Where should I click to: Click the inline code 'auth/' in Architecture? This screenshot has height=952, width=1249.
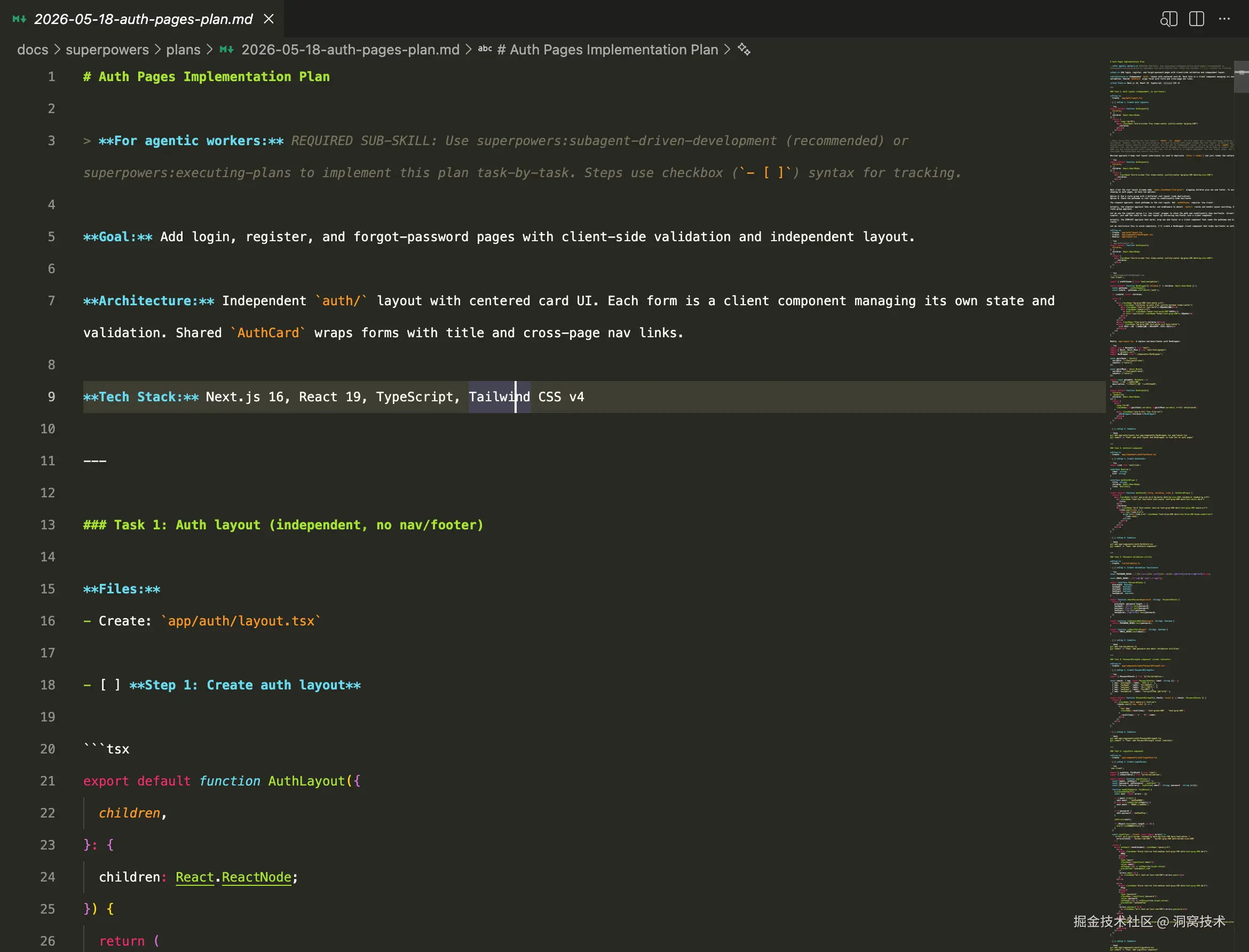[341, 301]
